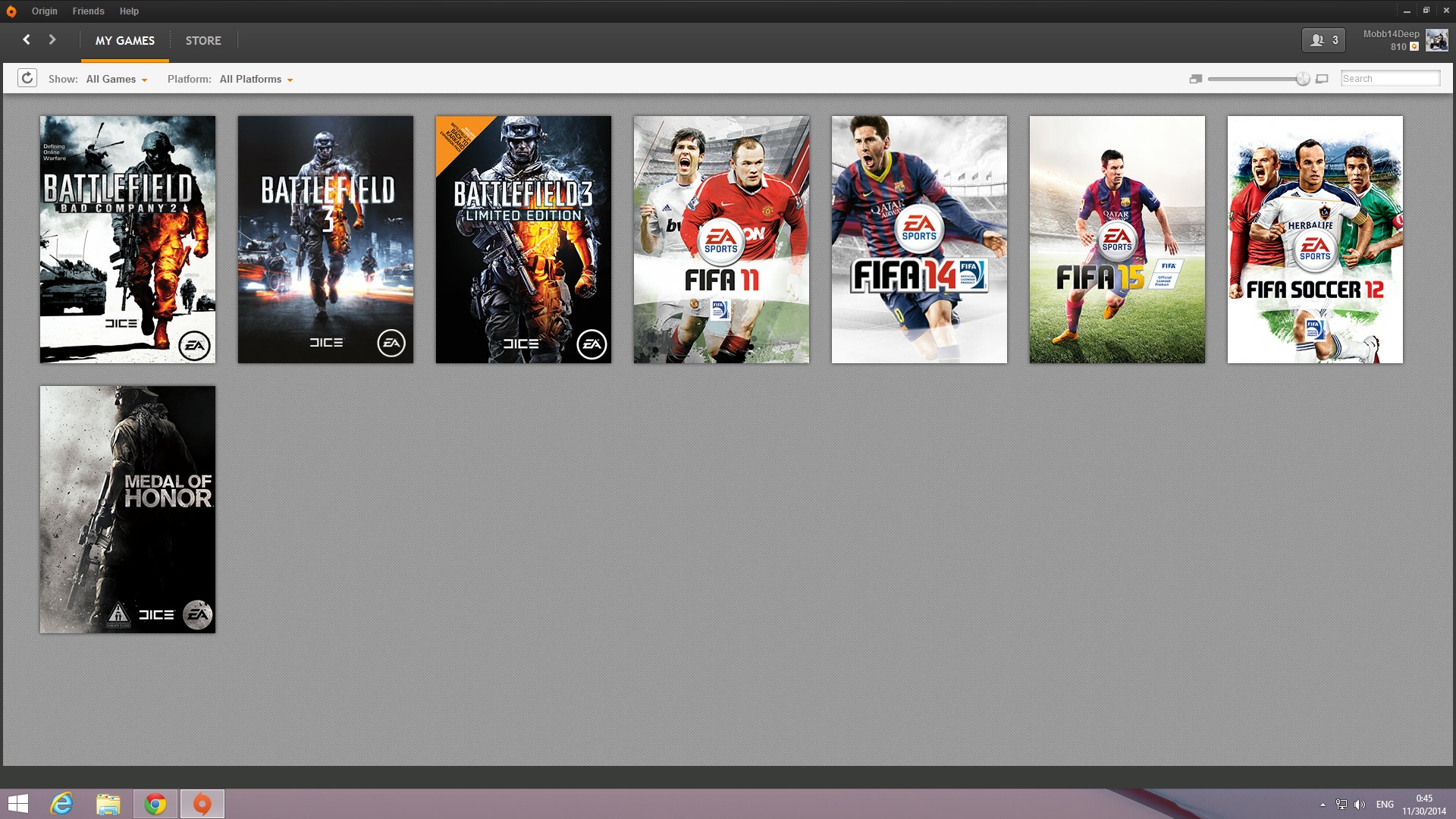This screenshot has width=1456, height=819.
Task: Click the refresh games list icon
Action: coord(27,78)
